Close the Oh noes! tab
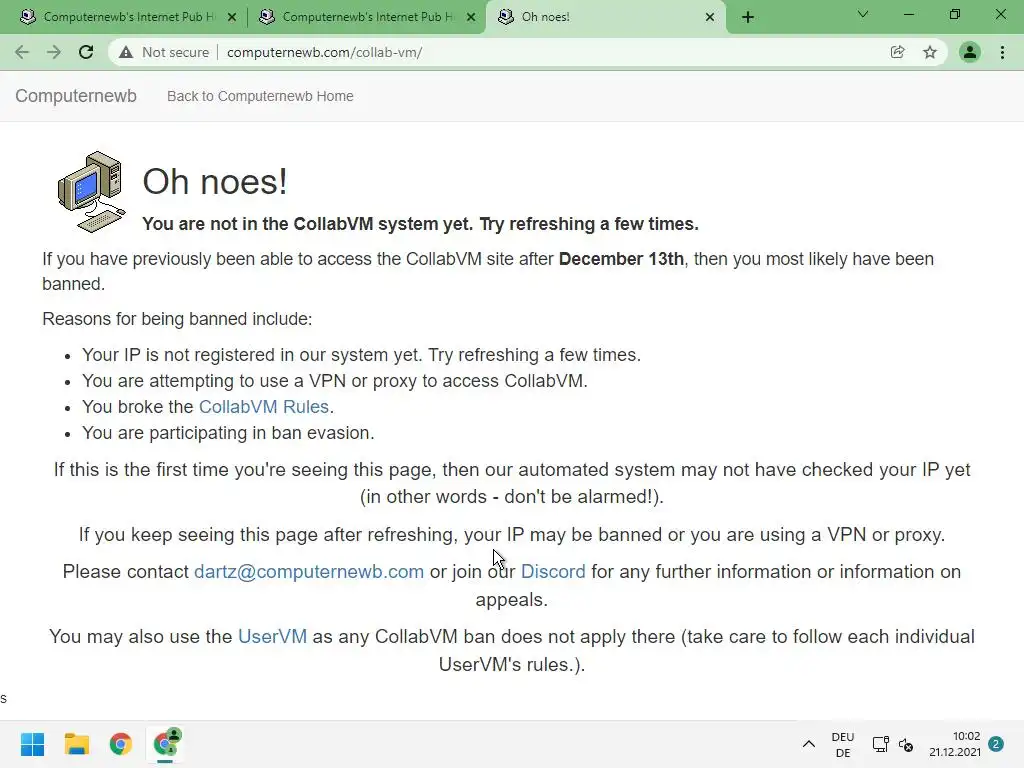 click(x=710, y=17)
